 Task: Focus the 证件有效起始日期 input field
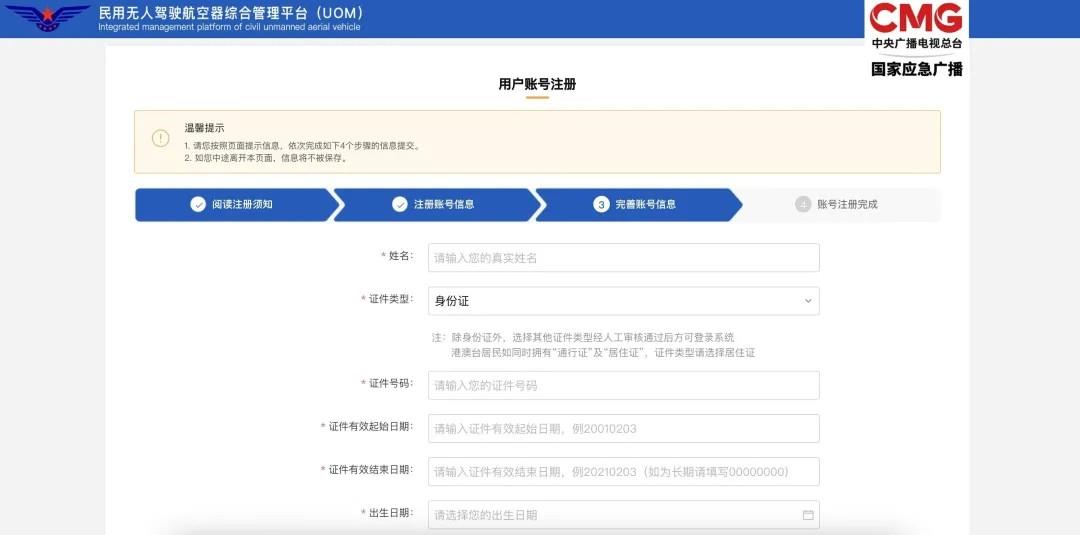click(x=622, y=428)
